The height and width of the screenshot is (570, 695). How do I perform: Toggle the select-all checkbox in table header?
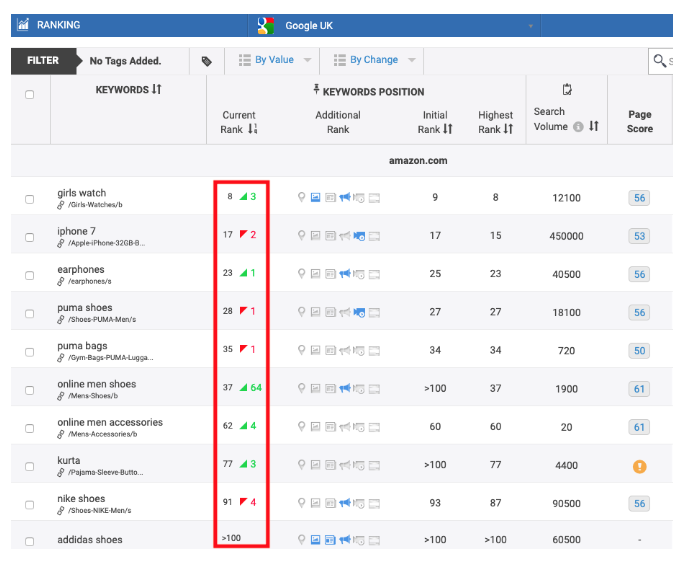pyautogui.click(x=30, y=94)
